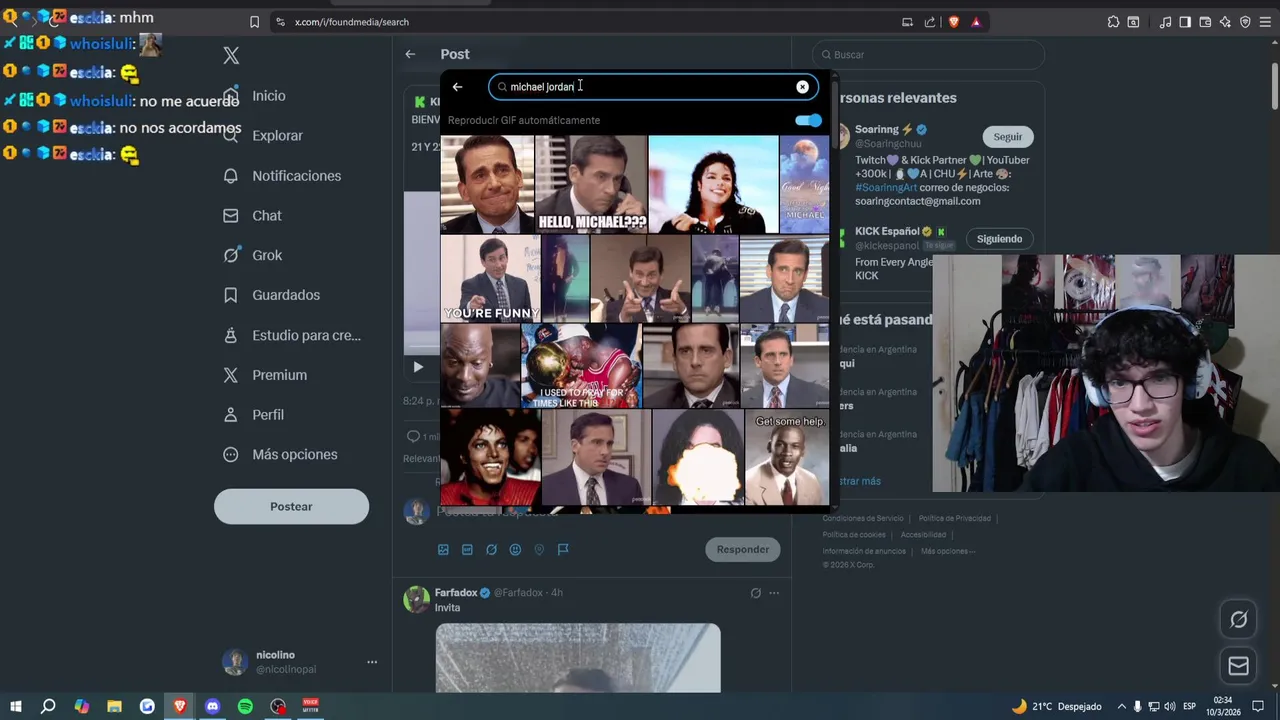This screenshot has height=720, width=1280.
Task: Go back with the GIF search arrow
Action: pos(458,87)
